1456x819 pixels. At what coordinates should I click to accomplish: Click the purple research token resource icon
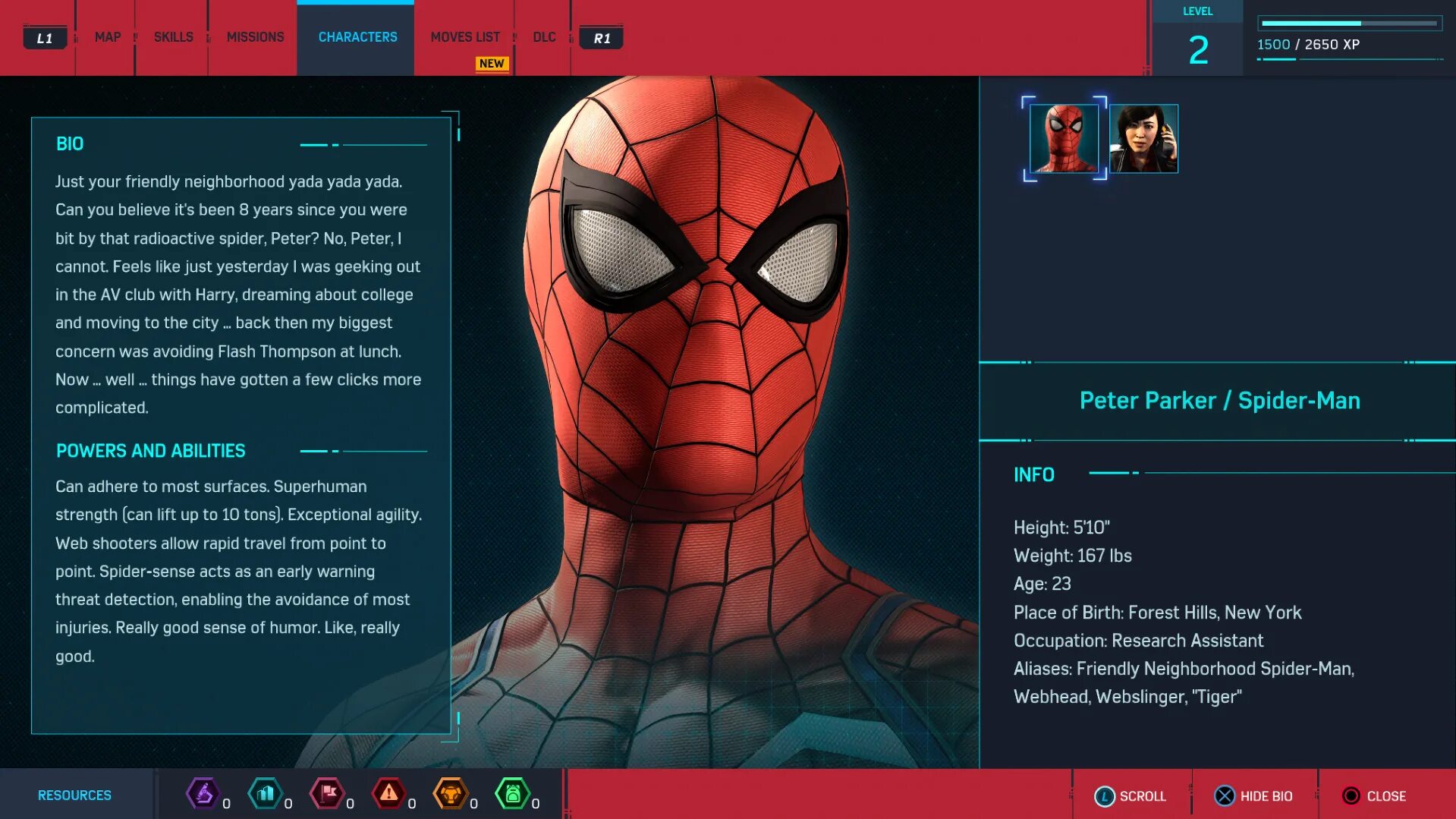pos(203,794)
